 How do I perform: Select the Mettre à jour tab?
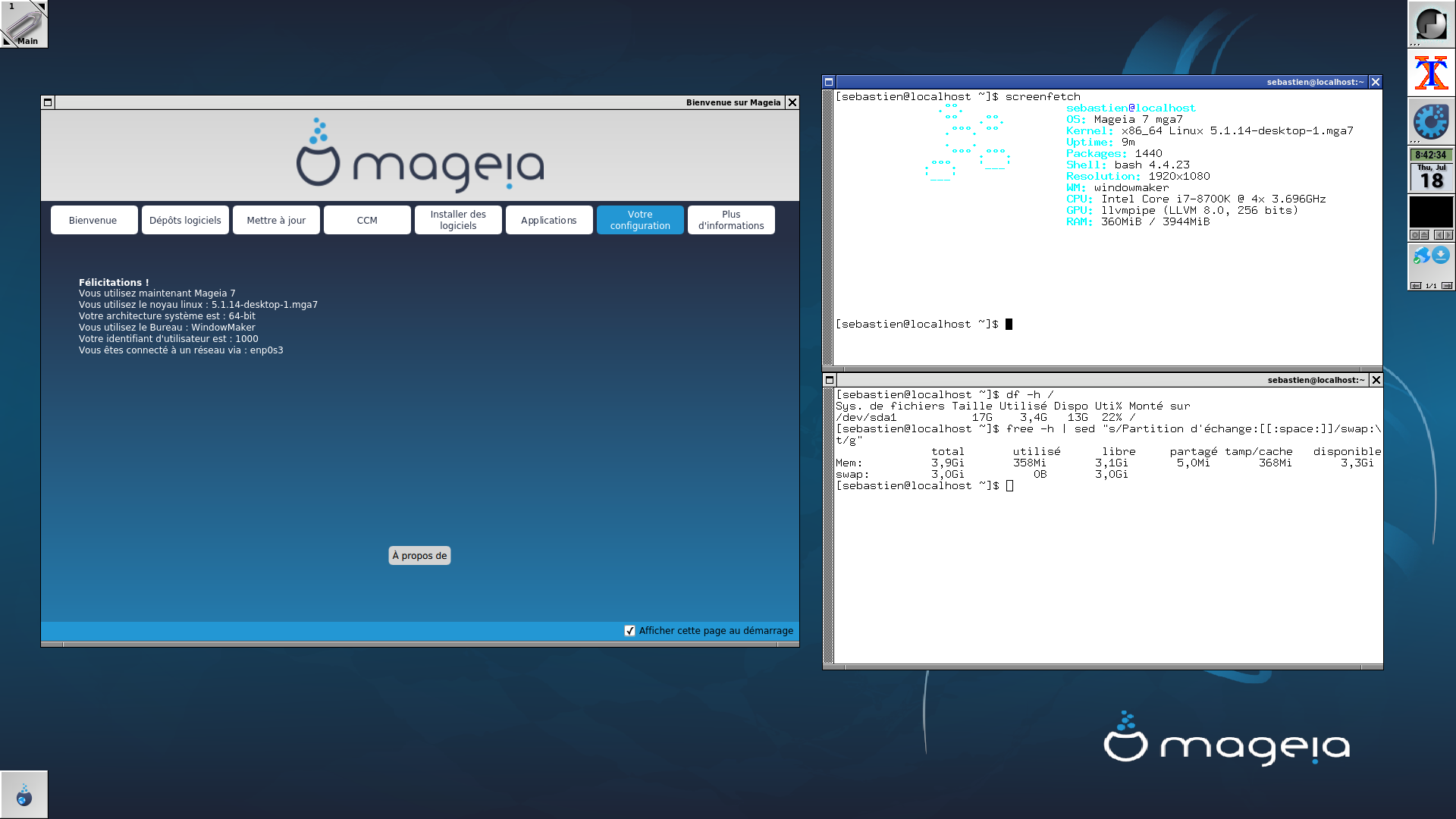(276, 220)
